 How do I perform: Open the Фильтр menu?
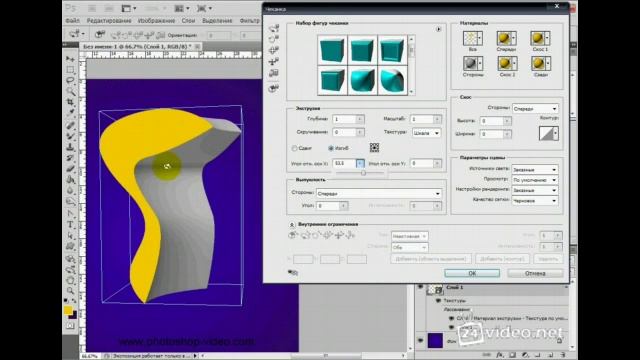coord(250,20)
